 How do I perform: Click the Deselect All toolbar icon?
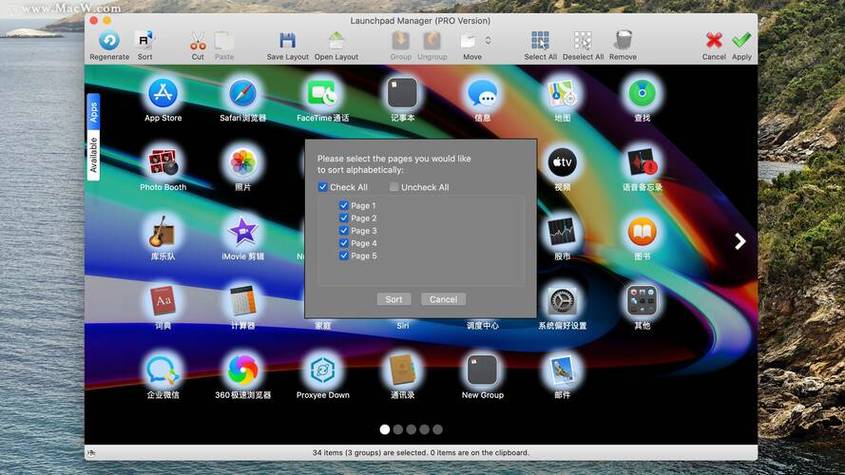pyautogui.click(x=583, y=41)
